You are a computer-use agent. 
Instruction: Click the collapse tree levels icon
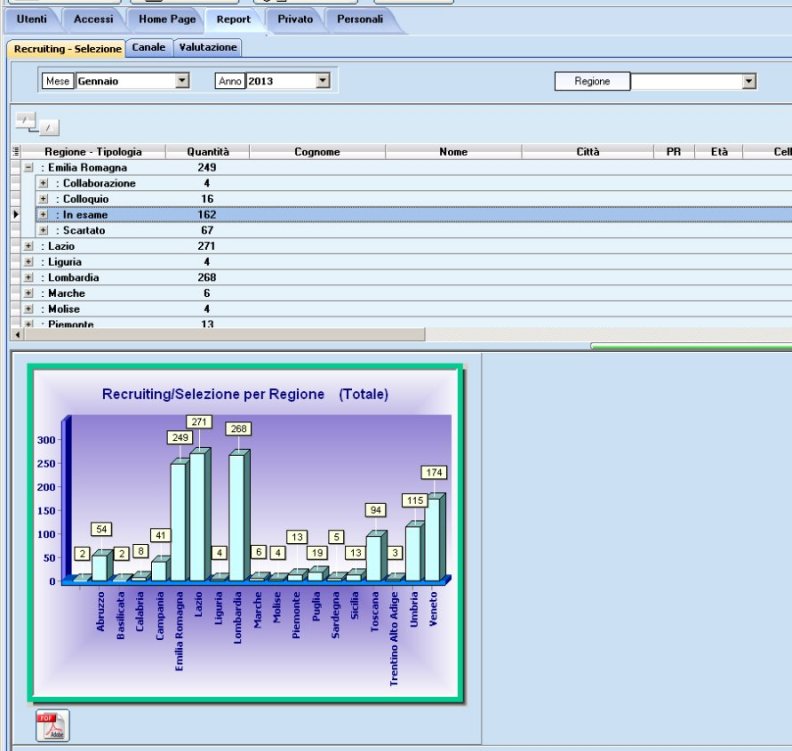50,128
